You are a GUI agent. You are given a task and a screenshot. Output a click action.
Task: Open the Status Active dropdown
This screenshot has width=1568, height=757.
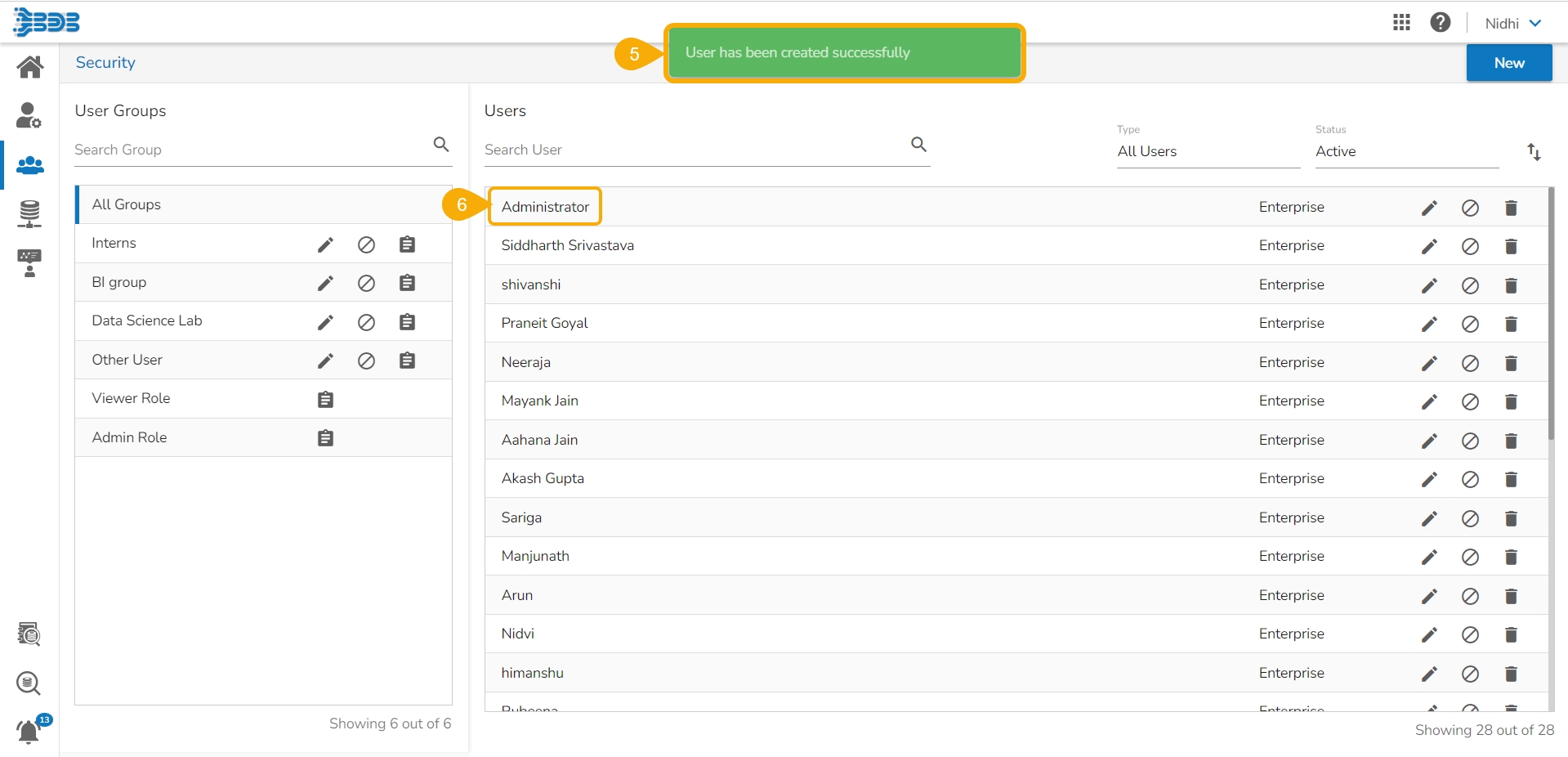coord(1406,151)
